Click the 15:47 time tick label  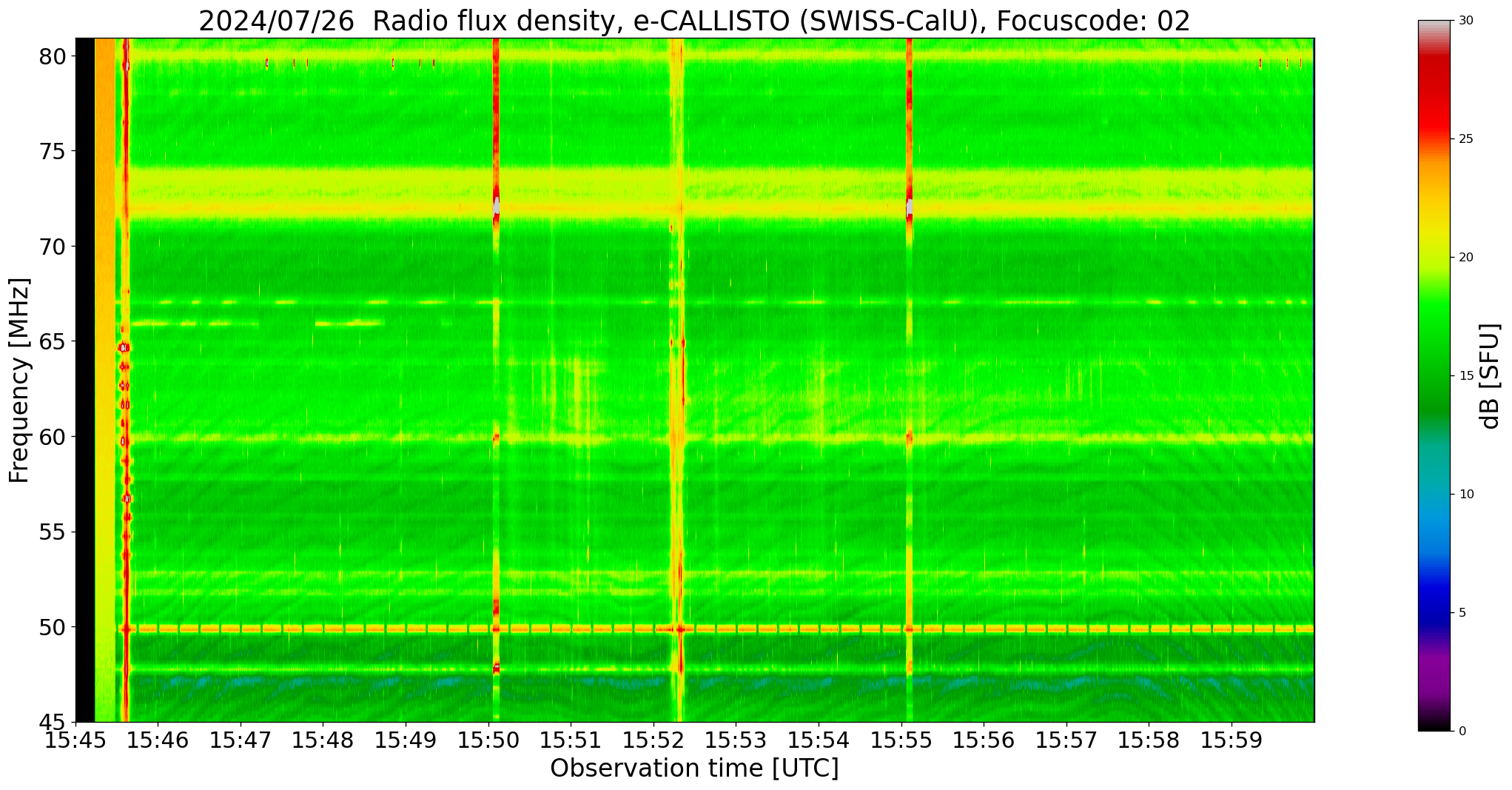coord(241,740)
